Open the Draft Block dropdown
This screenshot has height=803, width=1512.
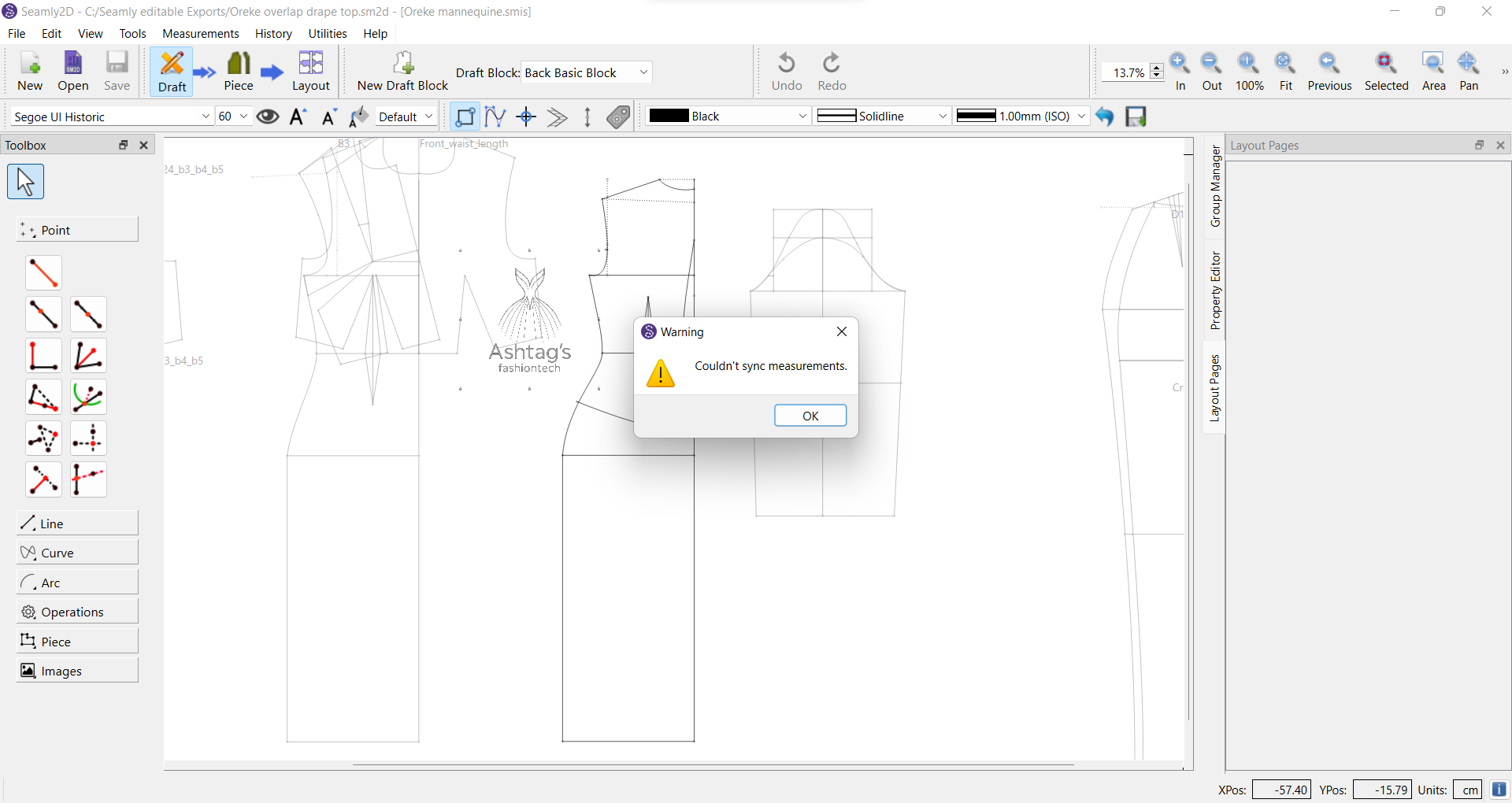click(587, 72)
